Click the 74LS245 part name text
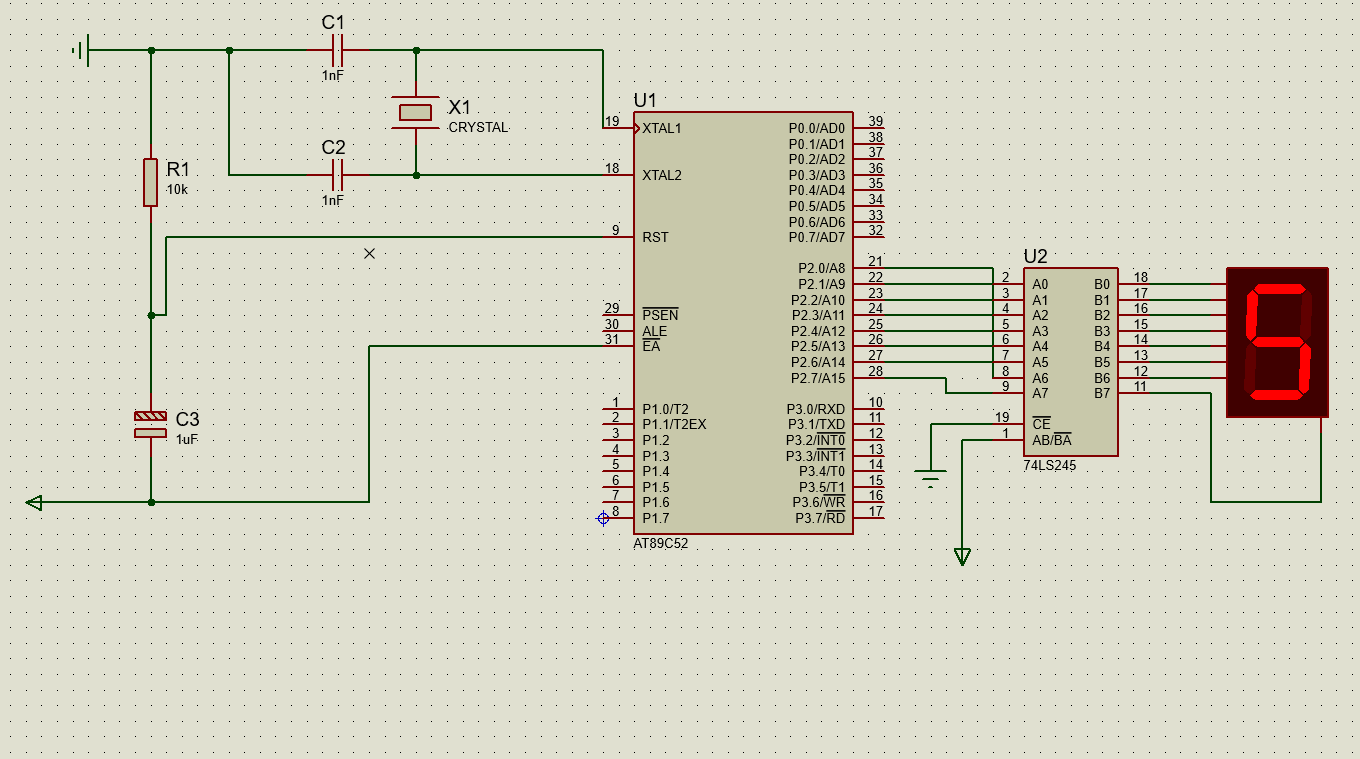This screenshot has width=1360, height=759. click(x=1050, y=466)
